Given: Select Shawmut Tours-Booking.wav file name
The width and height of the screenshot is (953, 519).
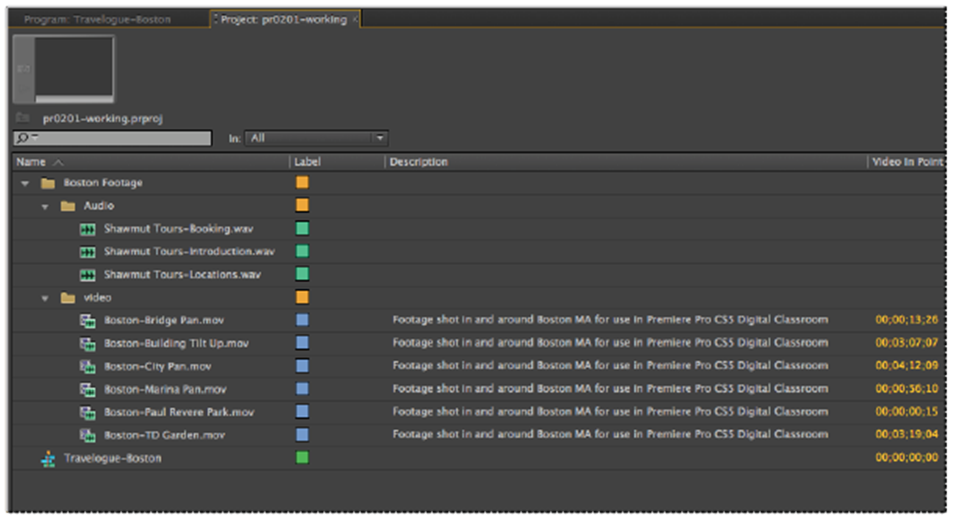Looking at the screenshot, I should [x=178, y=229].
